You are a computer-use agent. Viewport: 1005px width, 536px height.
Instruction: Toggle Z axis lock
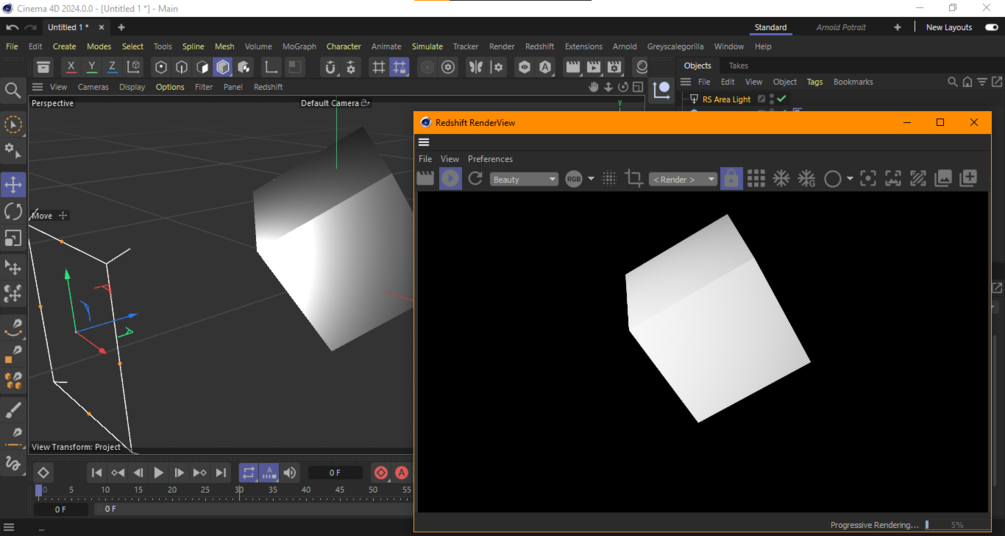tap(112, 67)
